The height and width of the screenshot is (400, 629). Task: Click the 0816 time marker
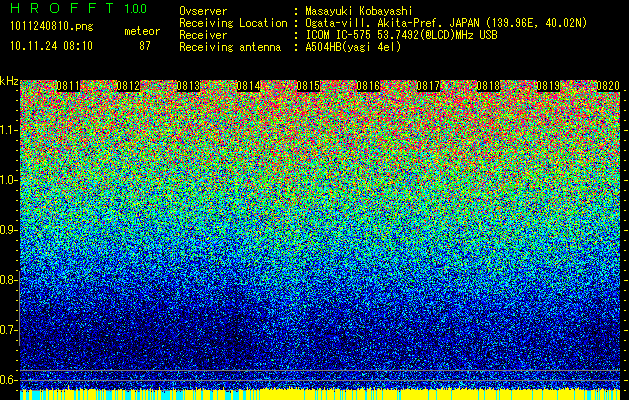368,86
